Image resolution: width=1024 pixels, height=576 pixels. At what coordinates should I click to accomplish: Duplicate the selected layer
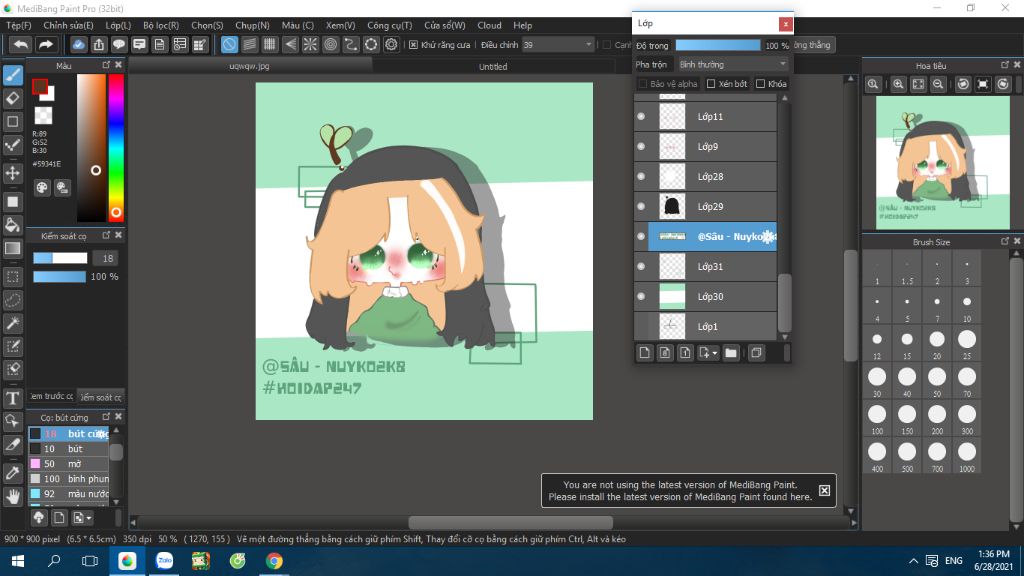756,353
